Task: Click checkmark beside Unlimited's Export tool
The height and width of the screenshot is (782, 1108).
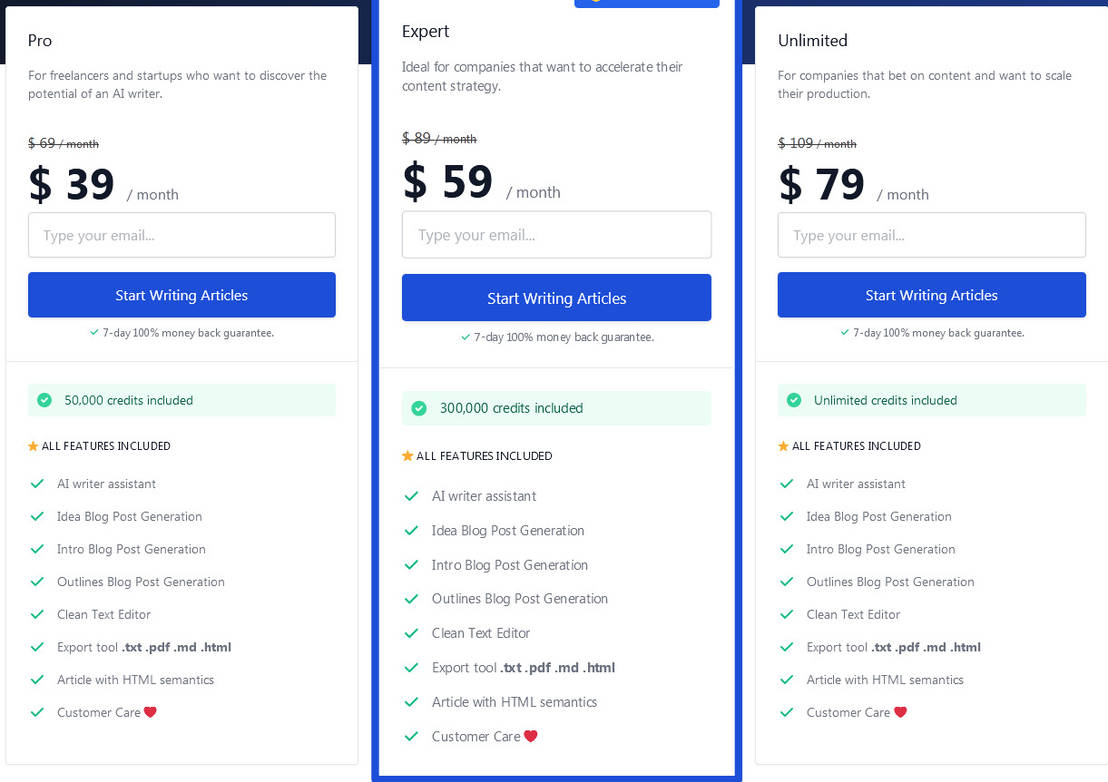Action: tap(786, 647)
